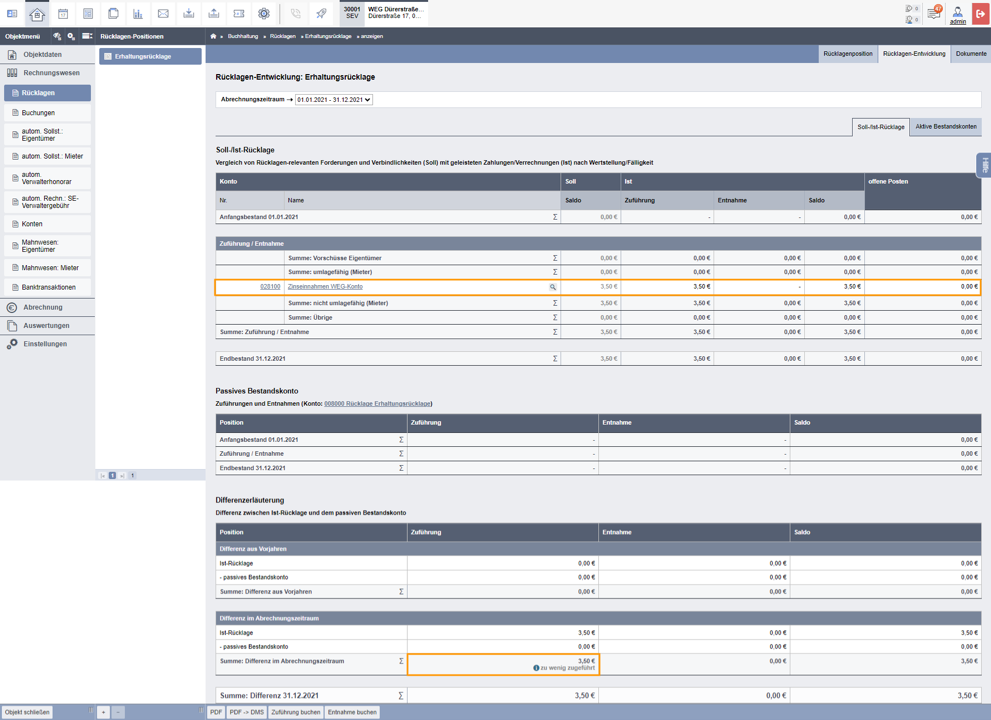Click the calendar icon in top toolbar

tap(63, 13)
